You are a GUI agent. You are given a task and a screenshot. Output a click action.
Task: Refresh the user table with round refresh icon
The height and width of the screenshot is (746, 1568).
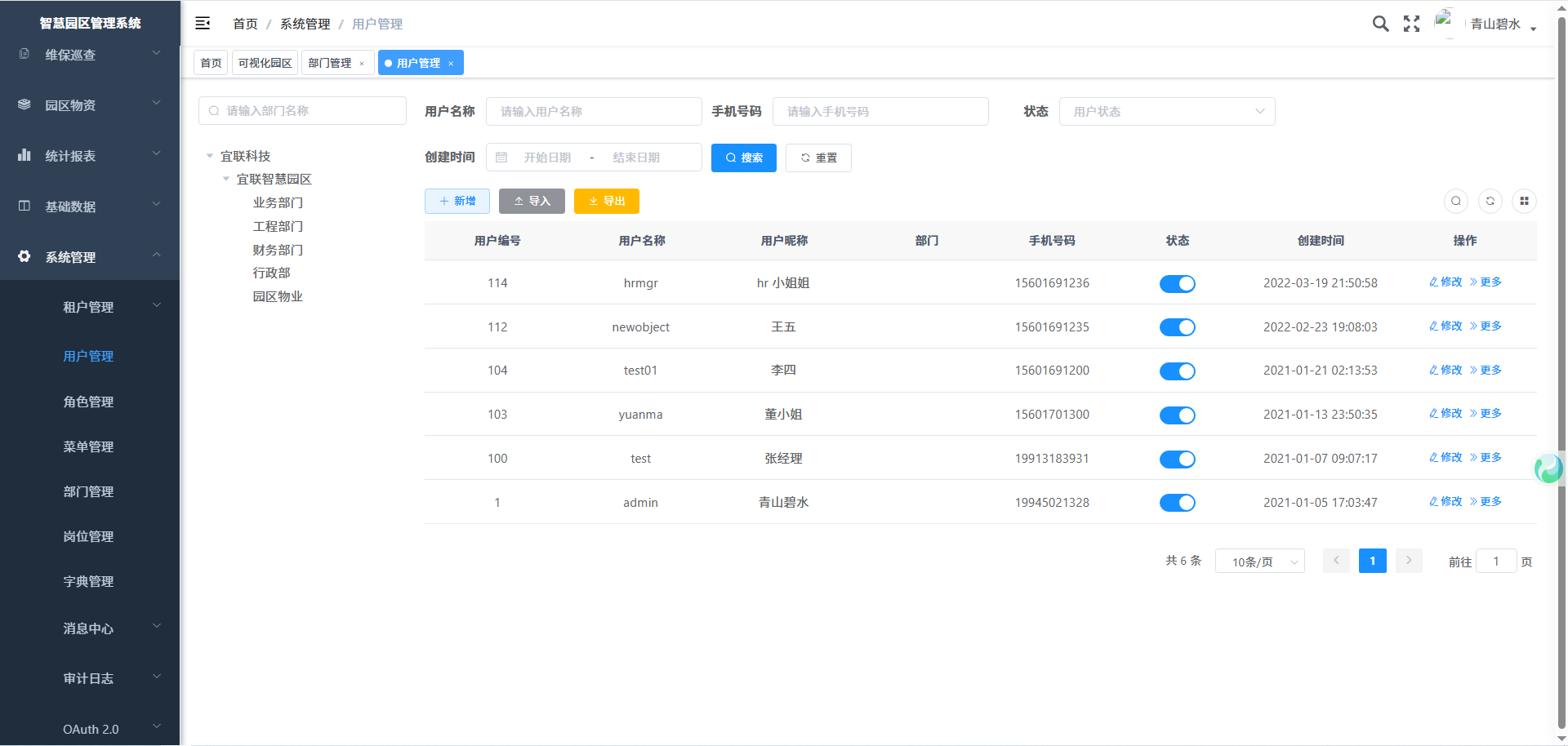click(1490, 201)
